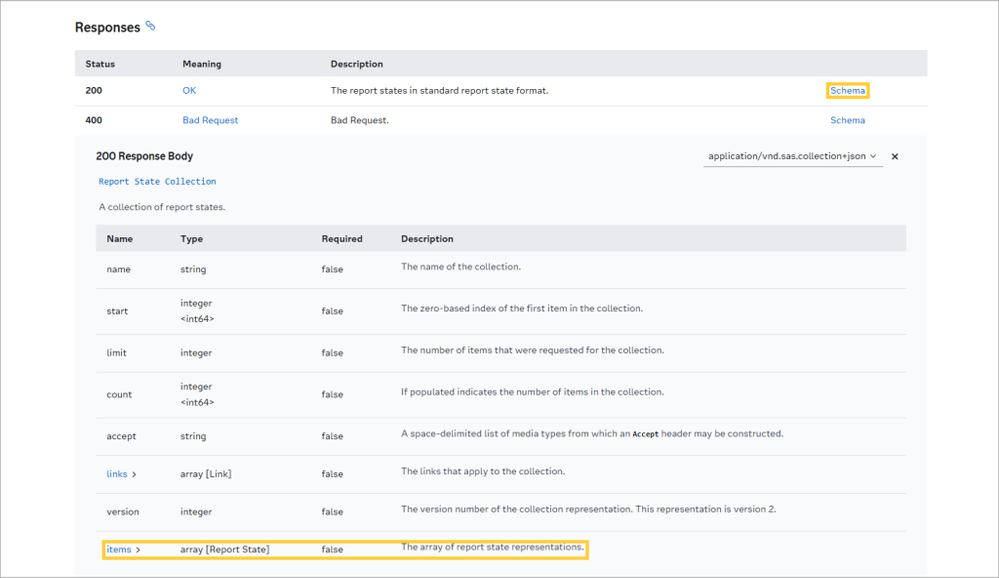
Task: Click the Required column header
Action: pos(342,239)
